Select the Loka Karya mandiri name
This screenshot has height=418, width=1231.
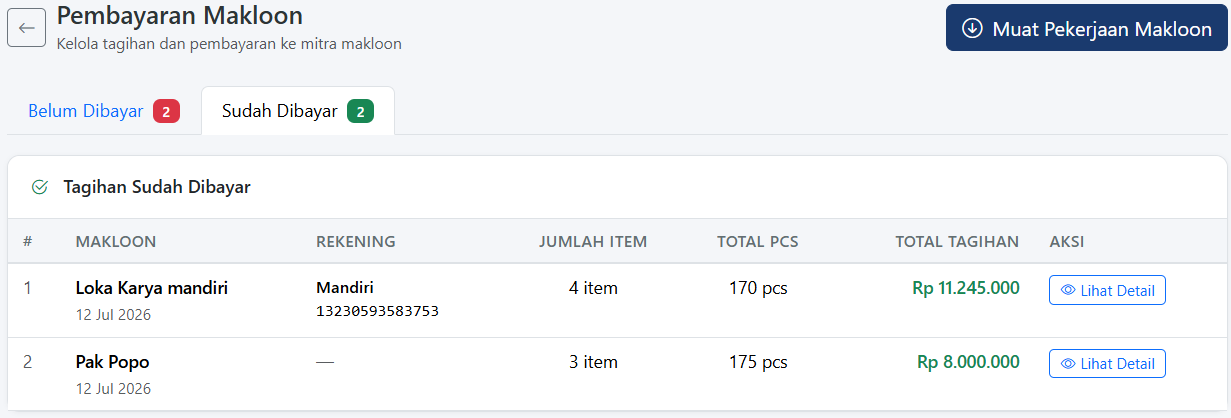152,288
